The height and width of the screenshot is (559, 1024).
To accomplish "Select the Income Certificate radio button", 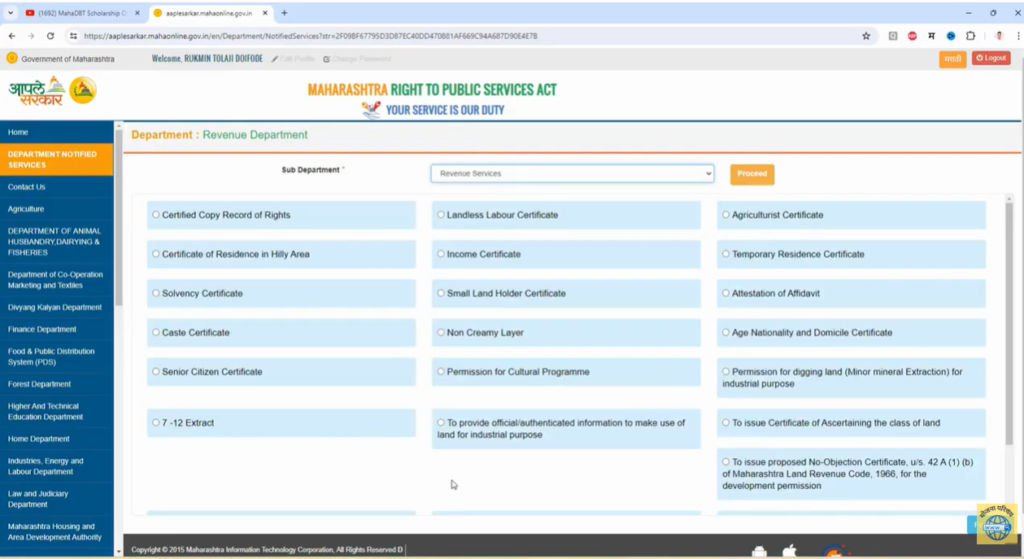I will click(x=441, y=254).
